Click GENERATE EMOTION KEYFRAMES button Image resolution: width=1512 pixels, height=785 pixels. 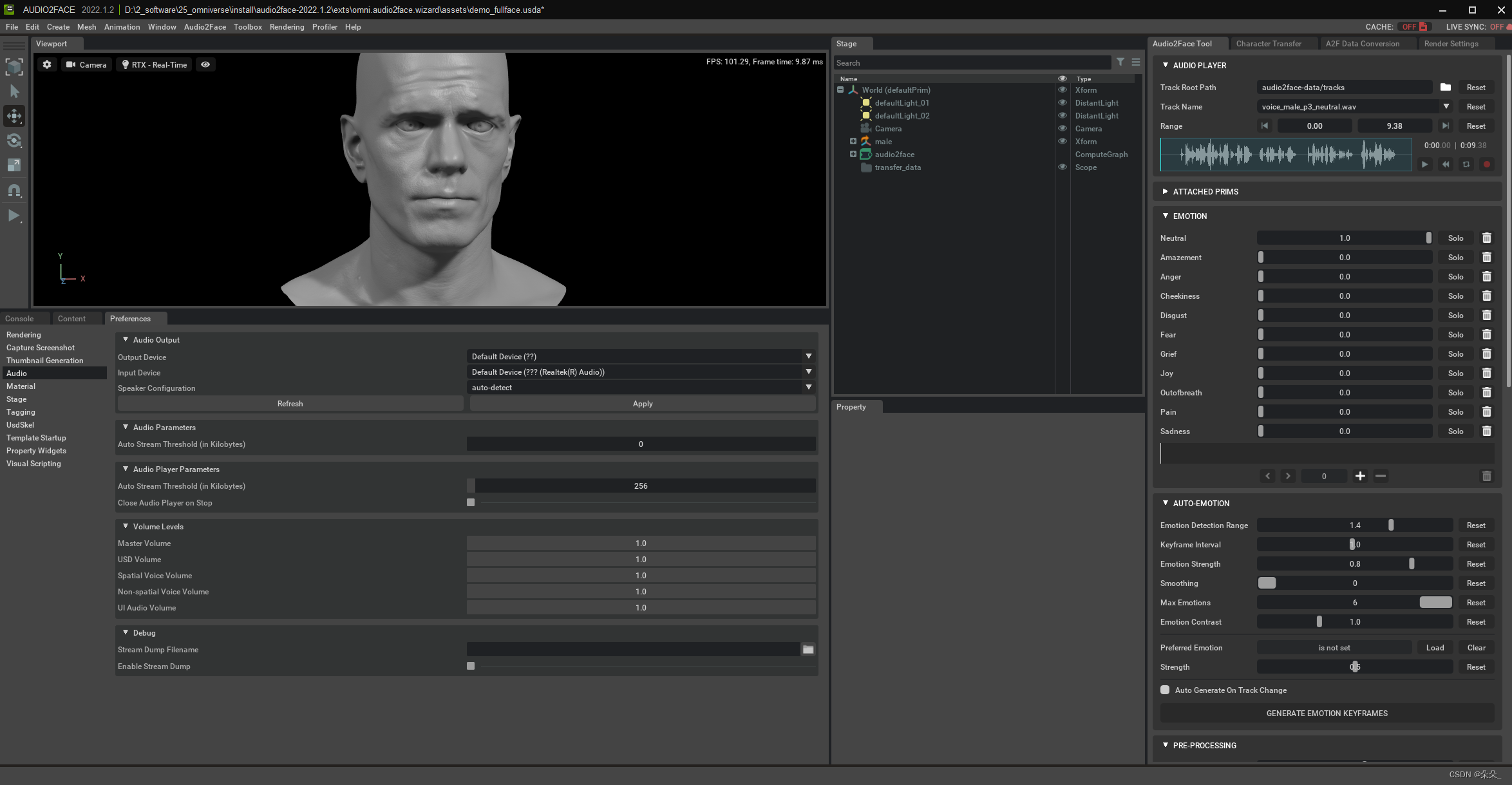point(1327,713)
